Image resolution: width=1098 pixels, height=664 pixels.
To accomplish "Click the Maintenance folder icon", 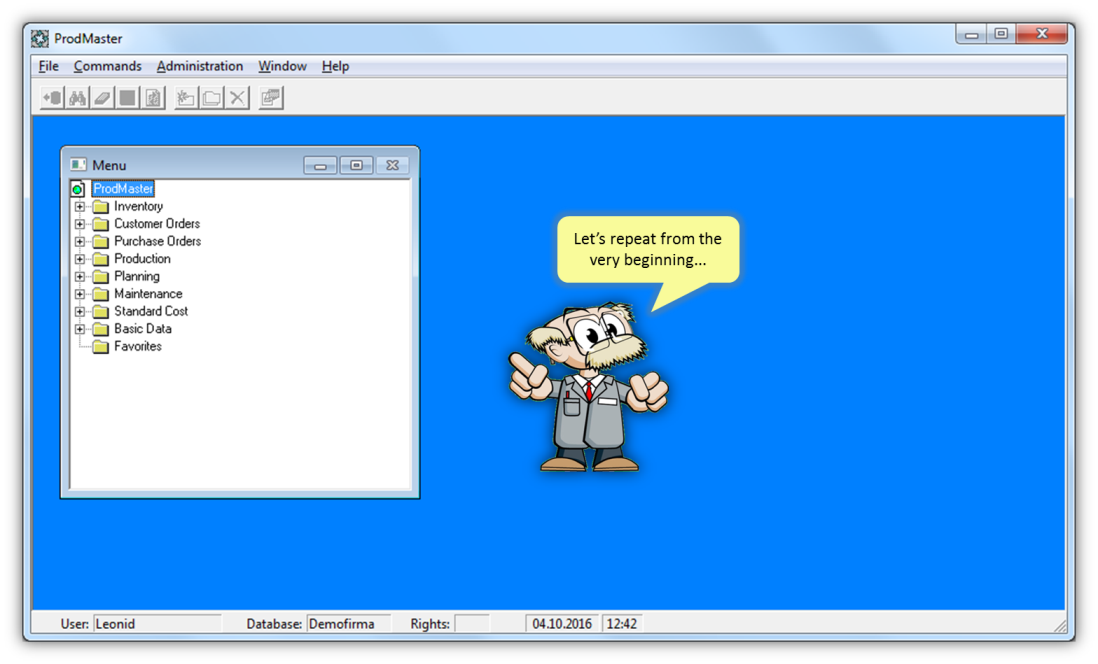I will [x=101, y=294].
